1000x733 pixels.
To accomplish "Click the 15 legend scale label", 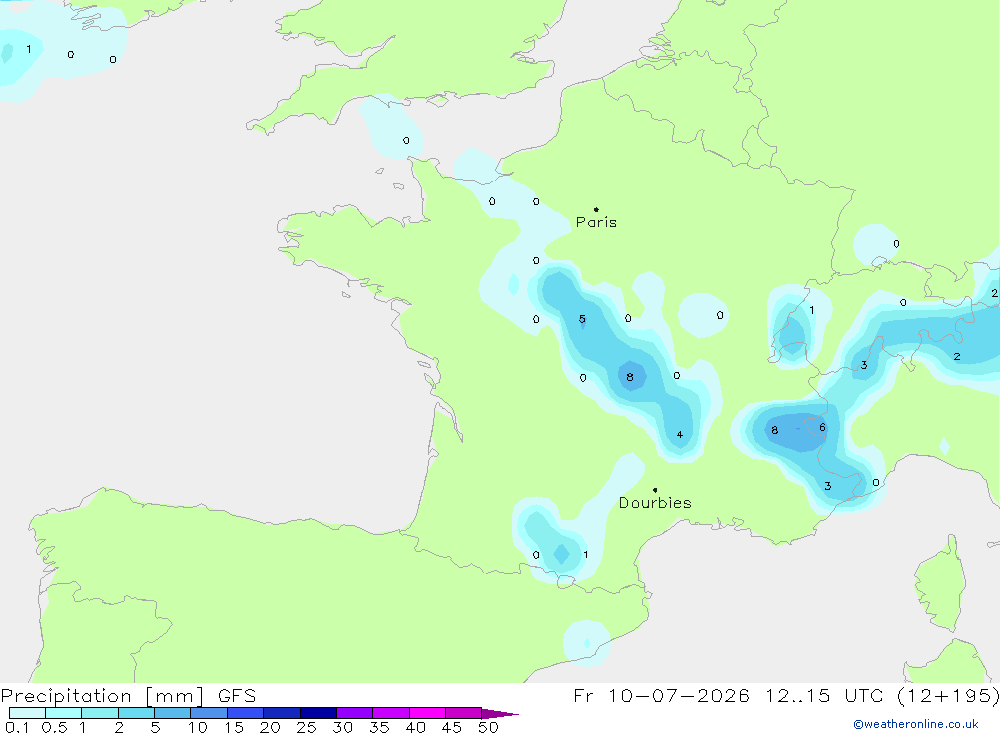I will 234,727.
